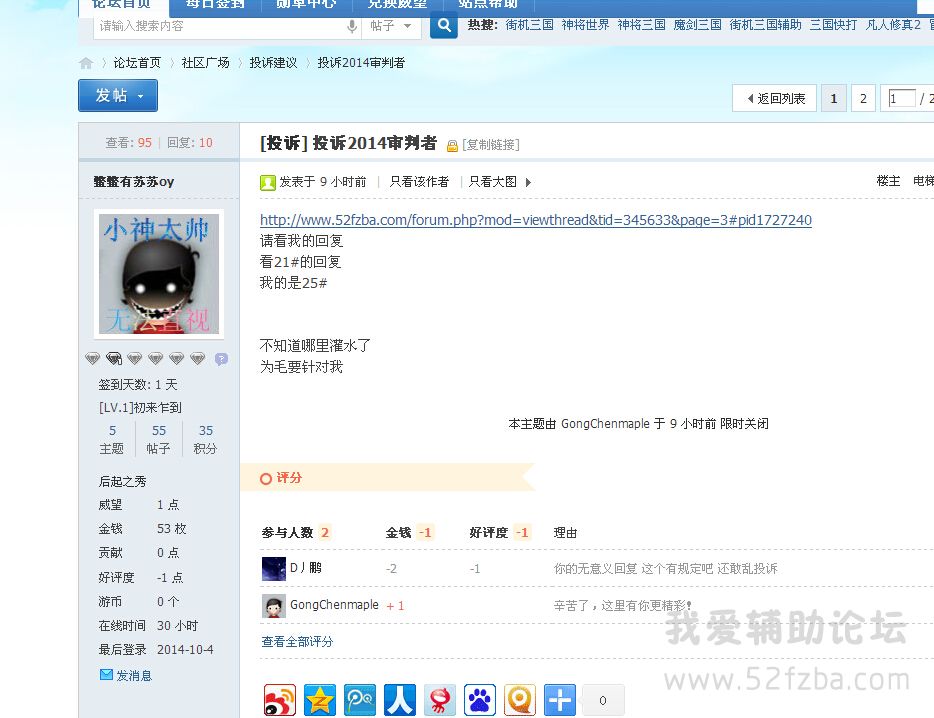Click 后起之秀 user group link

[123, 481]
